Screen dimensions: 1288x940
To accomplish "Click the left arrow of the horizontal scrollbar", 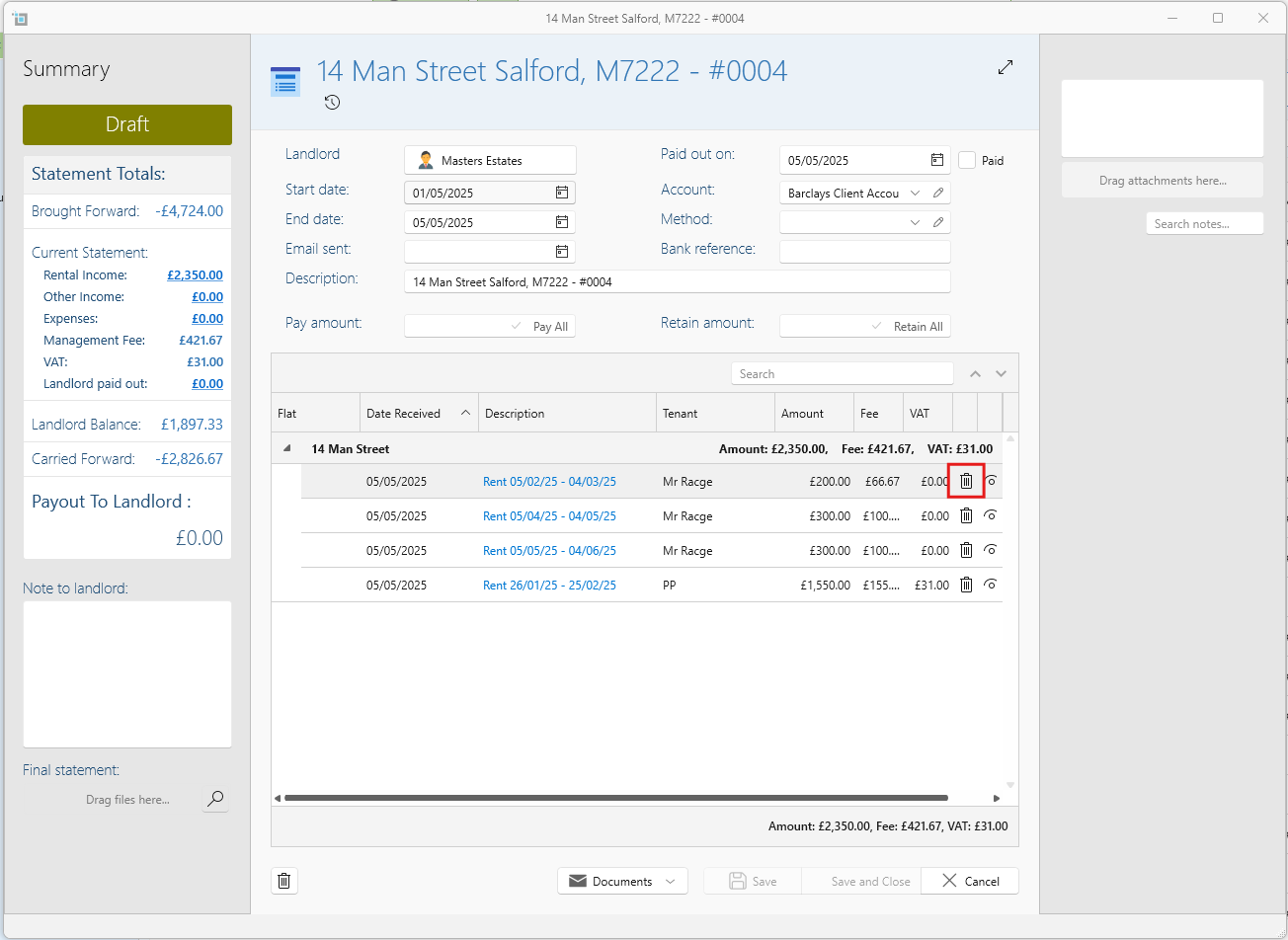I will point(278,798).
